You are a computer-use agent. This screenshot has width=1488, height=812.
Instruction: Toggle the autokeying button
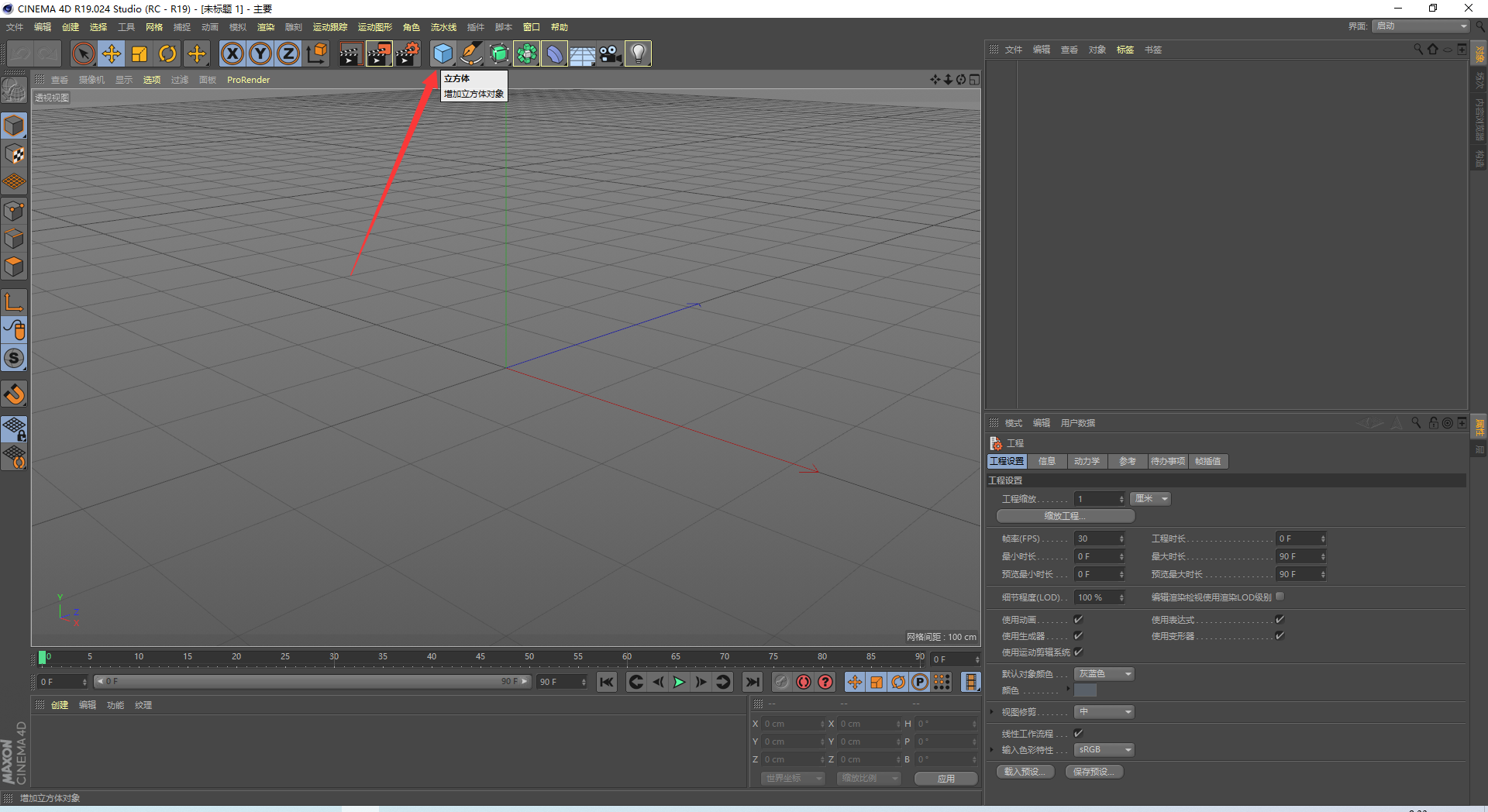point(804,682)
